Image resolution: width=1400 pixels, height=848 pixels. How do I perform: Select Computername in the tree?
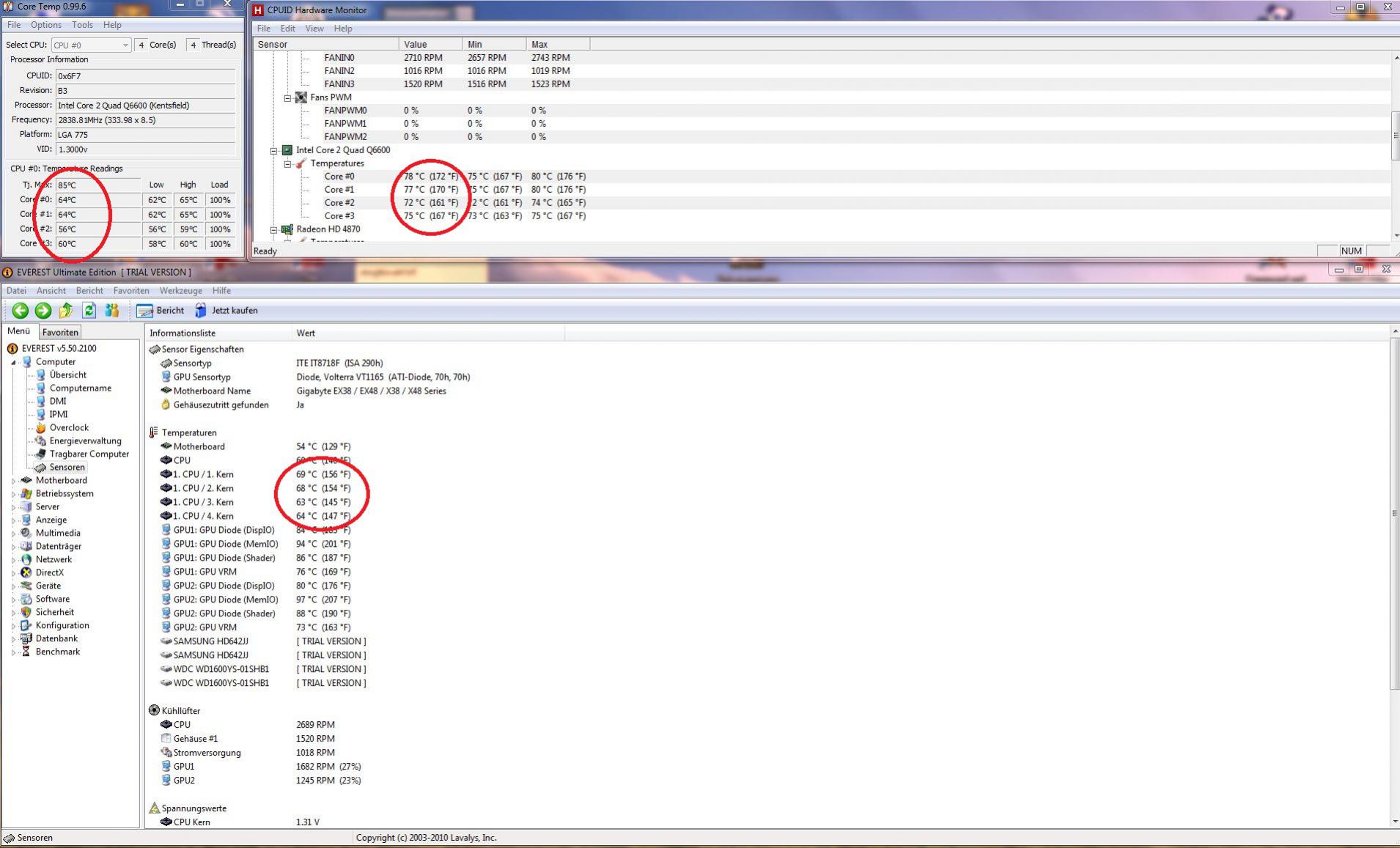(81, 388)
